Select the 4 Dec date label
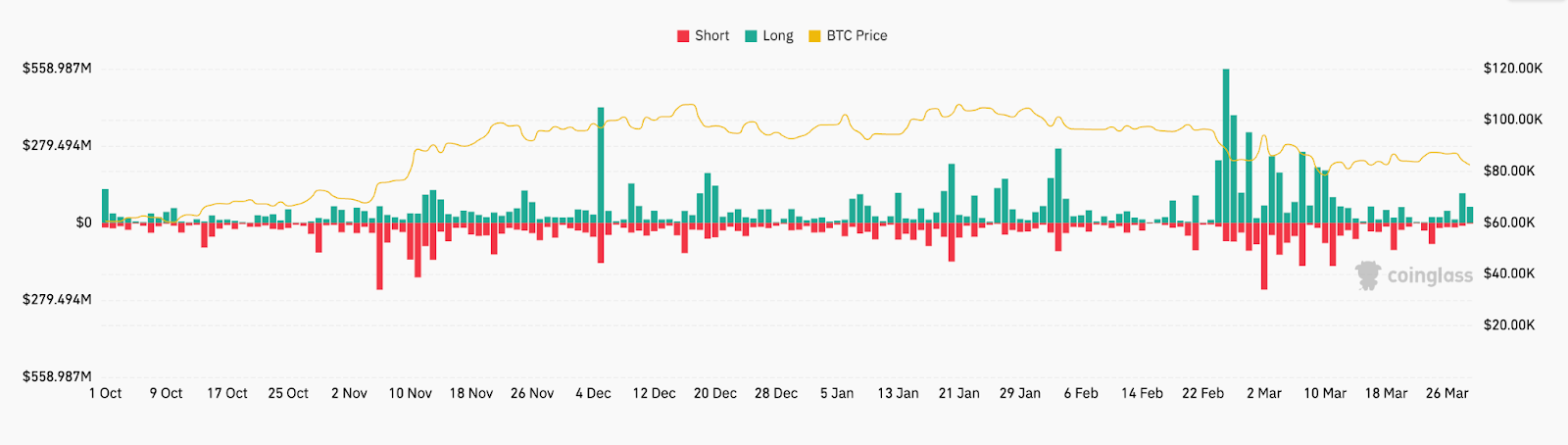The width and height of the screenshot is (1568, 445). pos(593,393)
